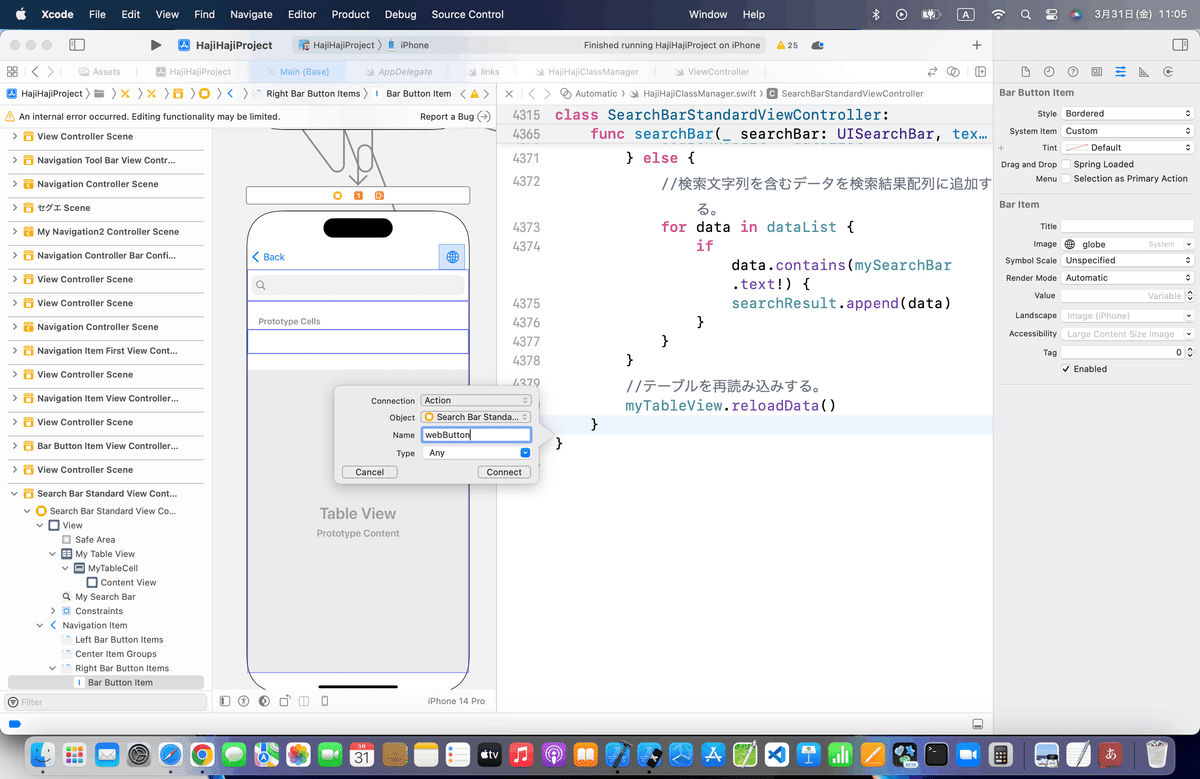This screenshot has width=1200, height=779.
Task: Expand the セグエ Scene disclosure triangle
Action: tap(15, 208)
